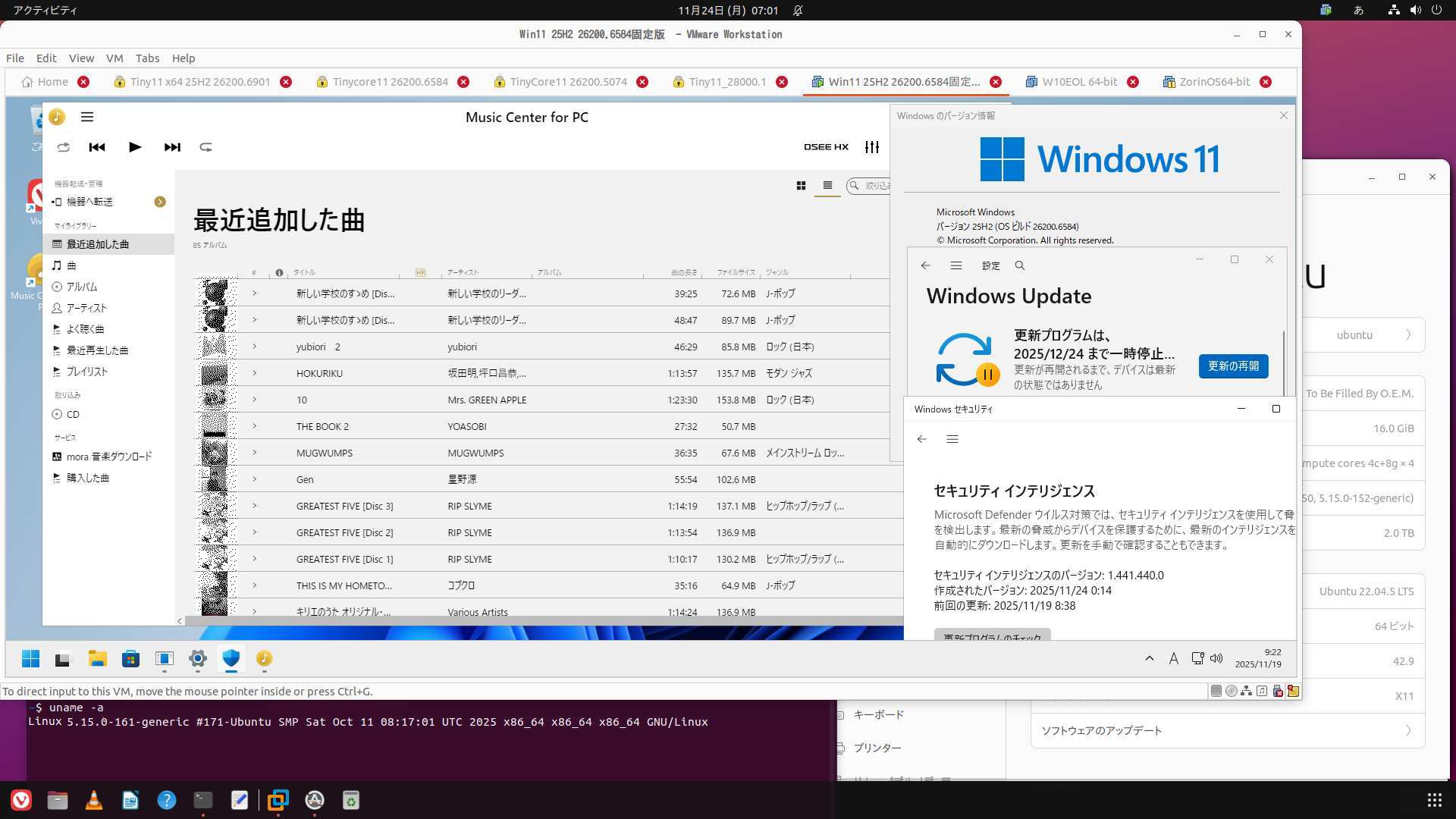The image size is (1456, 819).
Task: Open VLC from the Ubuntu dock
Action: (x=94, y=800)
